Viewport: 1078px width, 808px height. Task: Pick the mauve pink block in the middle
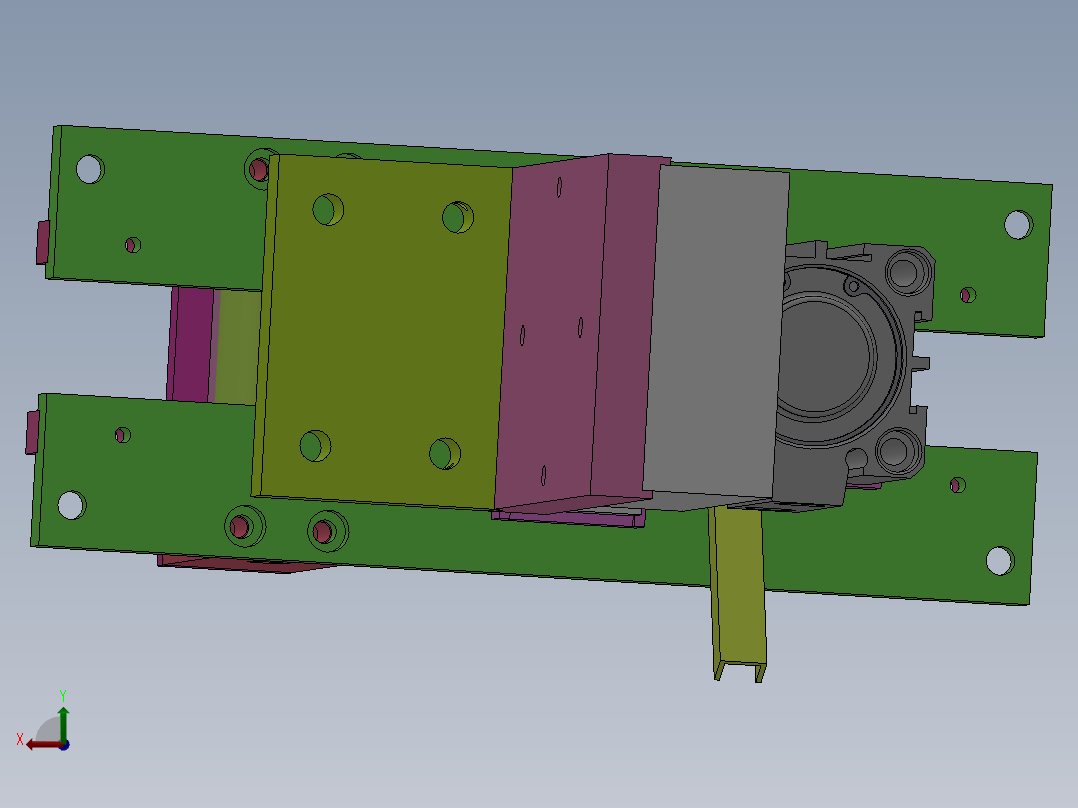[574, 334]
